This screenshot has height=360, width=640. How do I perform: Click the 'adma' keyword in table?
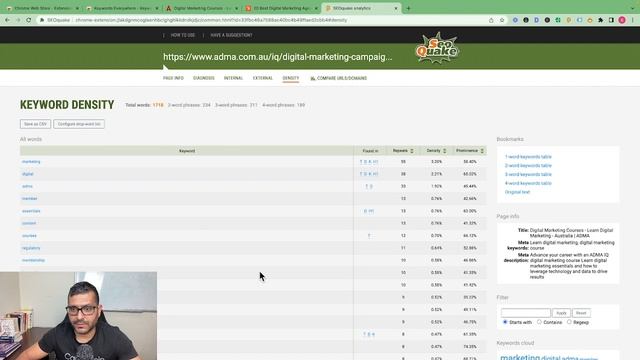tap(27, 186)
